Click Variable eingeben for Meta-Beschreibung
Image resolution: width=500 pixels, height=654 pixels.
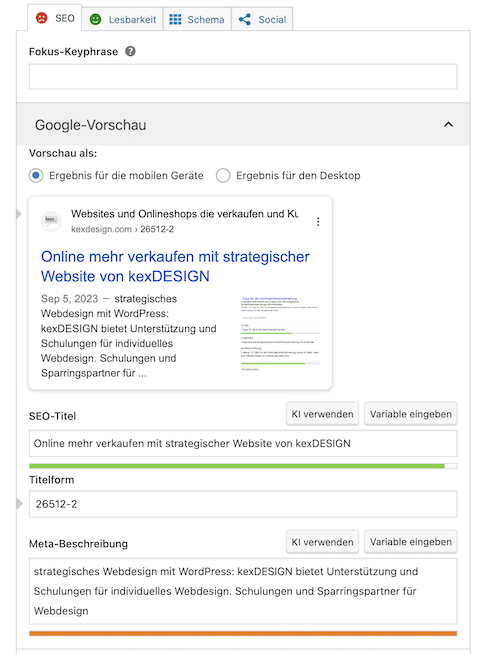point(411,542)
